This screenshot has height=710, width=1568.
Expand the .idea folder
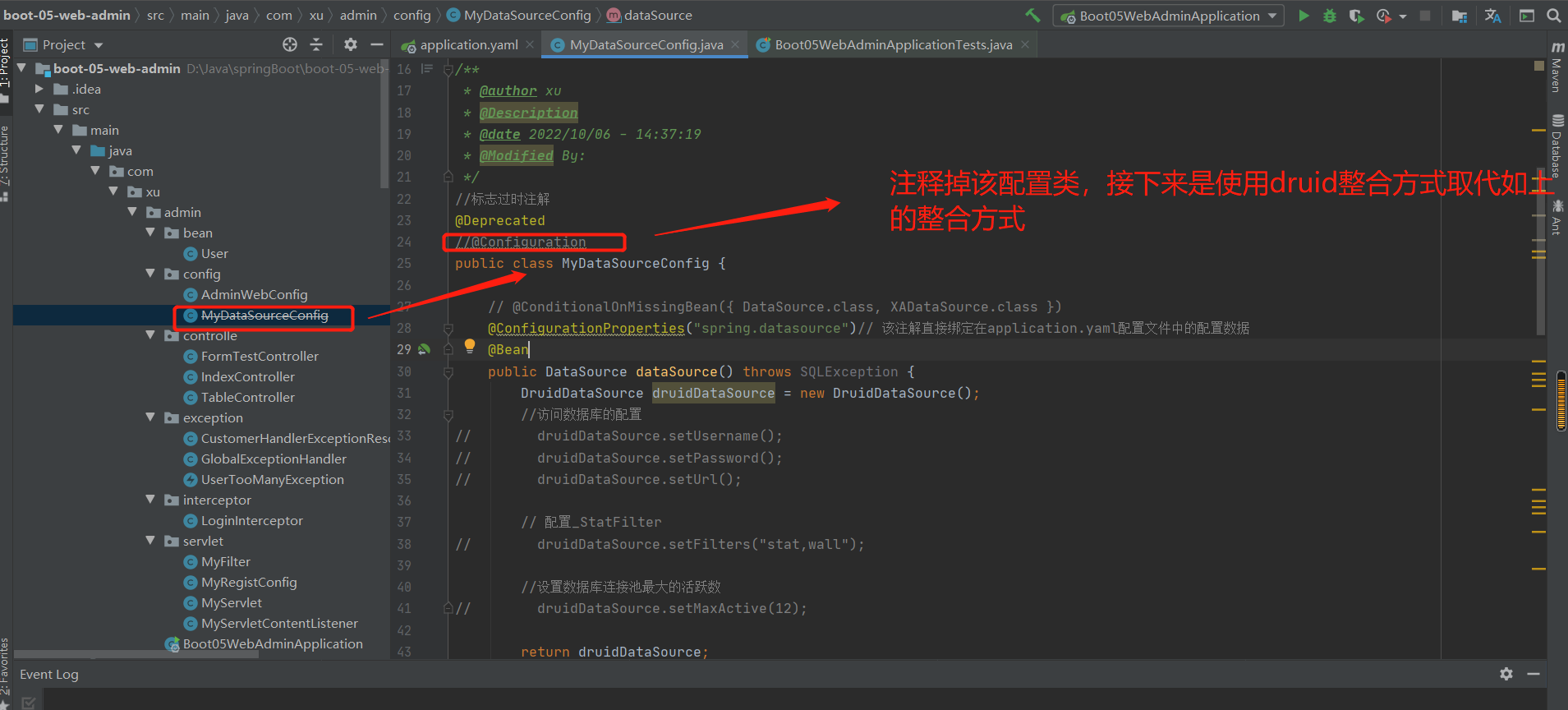point(39,89)
